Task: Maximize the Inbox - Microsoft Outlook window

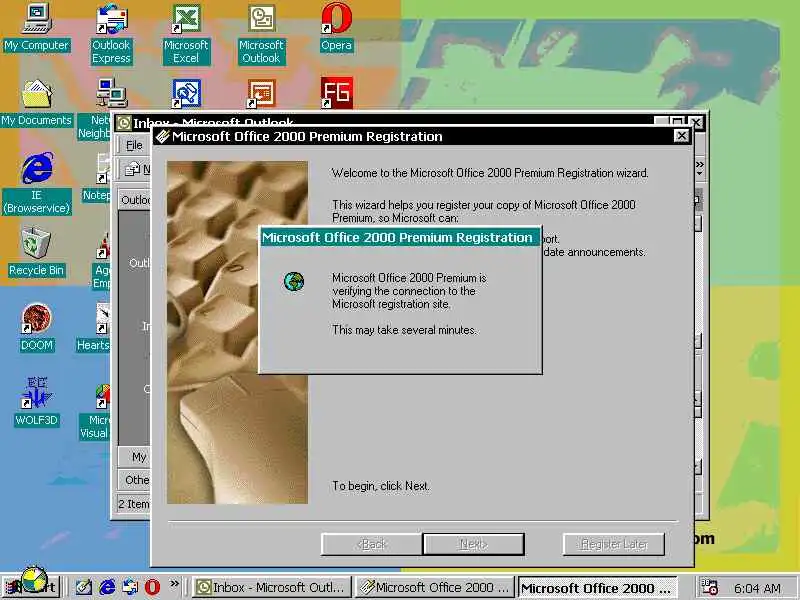Action: point(677,122)
